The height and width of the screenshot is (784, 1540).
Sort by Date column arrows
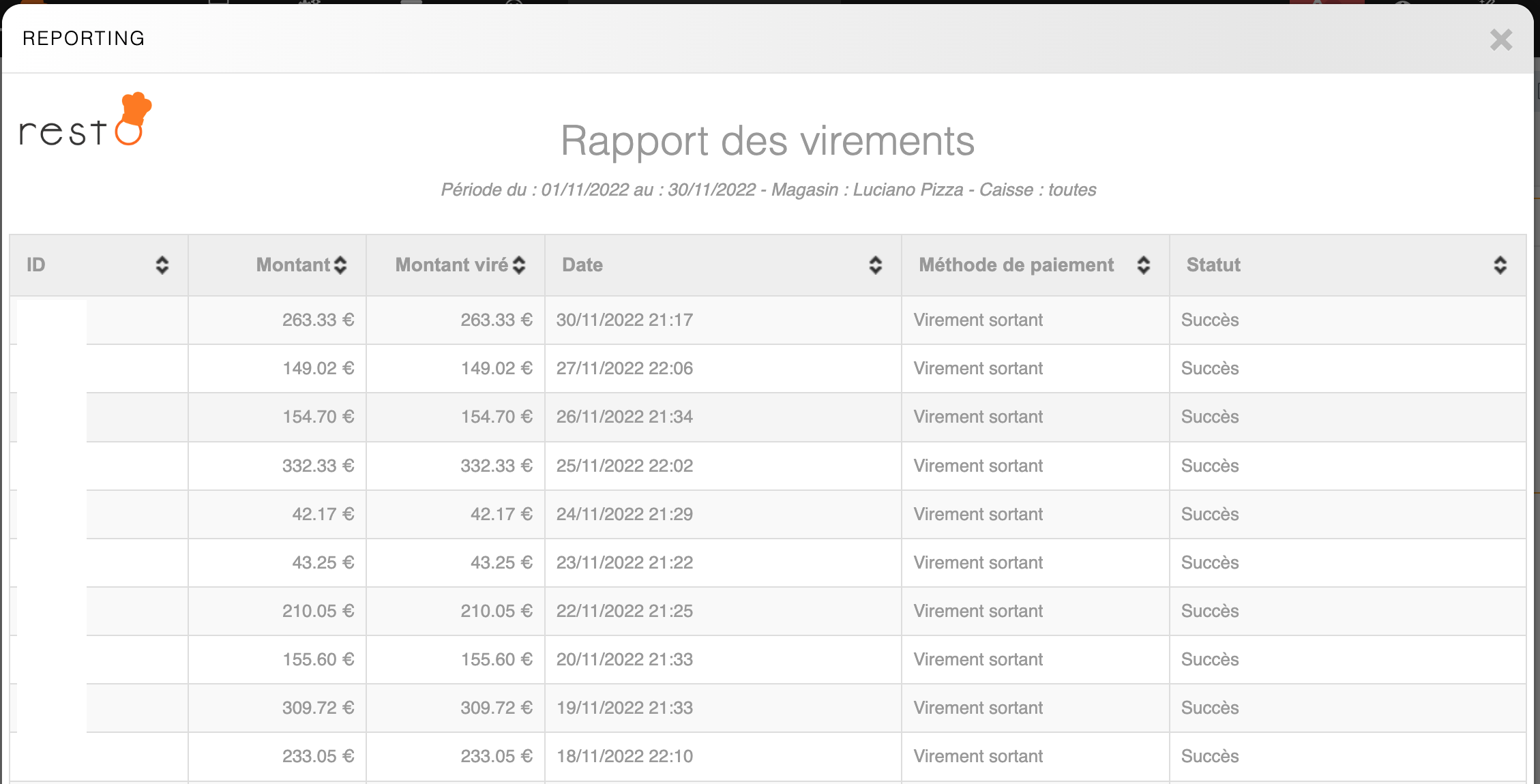pyautogui.click(x=875, y=265)
